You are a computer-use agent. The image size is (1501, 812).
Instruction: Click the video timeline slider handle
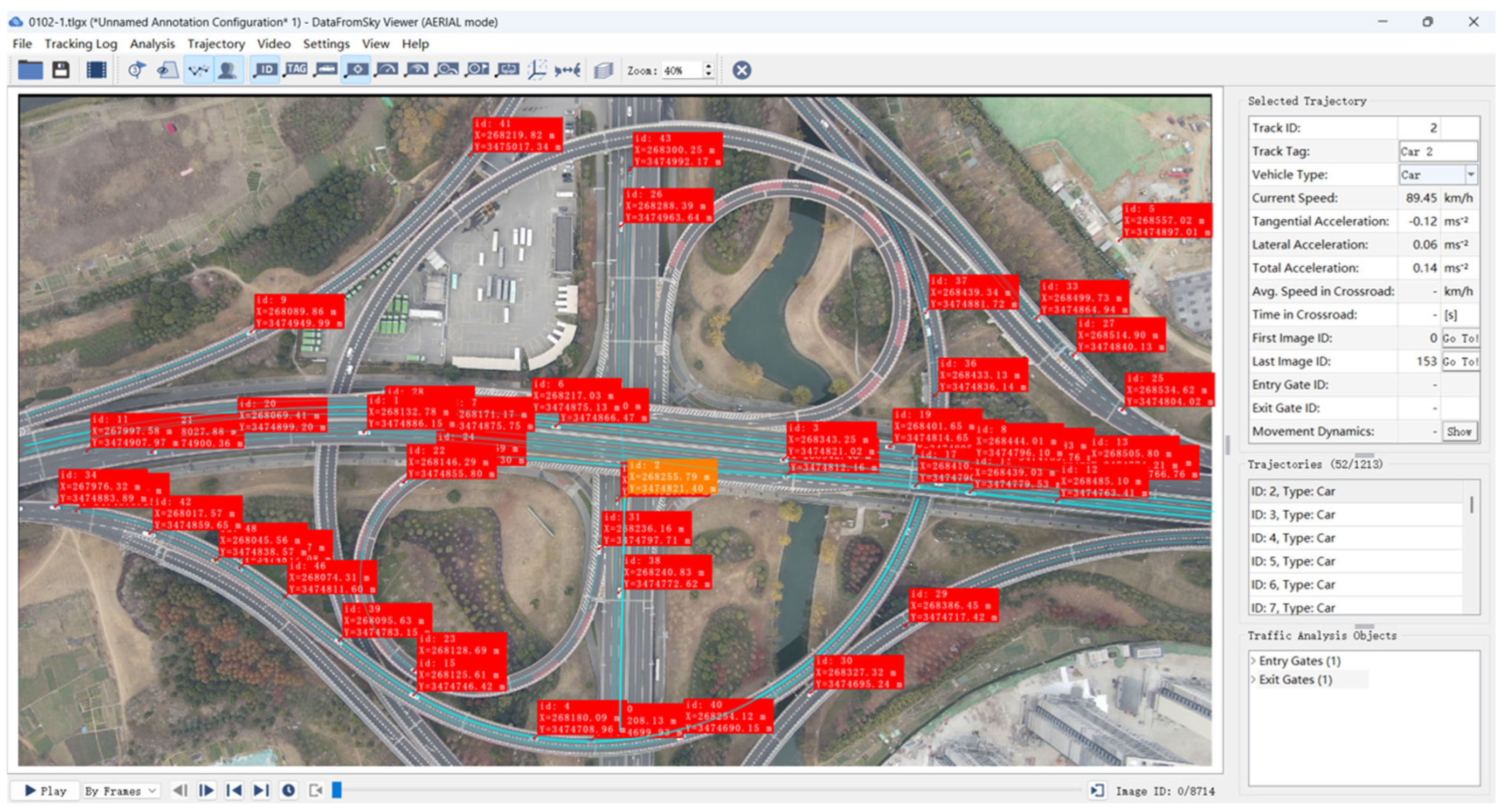pyautogui.click(x=336, y=790)
